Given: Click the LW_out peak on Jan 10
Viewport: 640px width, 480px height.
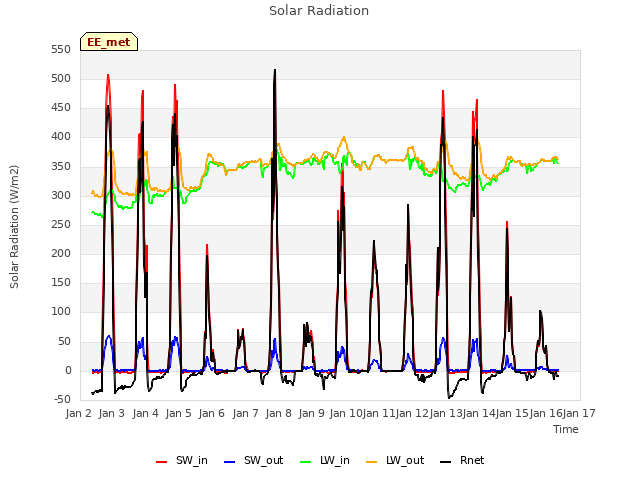Looking at the screenshot, I should point(344,138).
